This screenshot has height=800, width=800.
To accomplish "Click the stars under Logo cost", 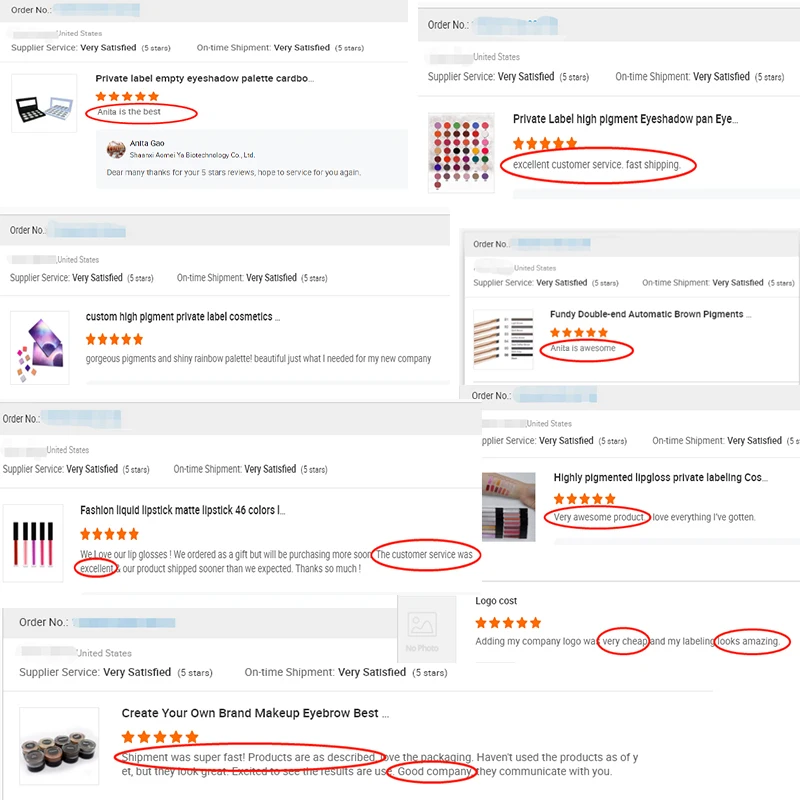I will [508, 622].
